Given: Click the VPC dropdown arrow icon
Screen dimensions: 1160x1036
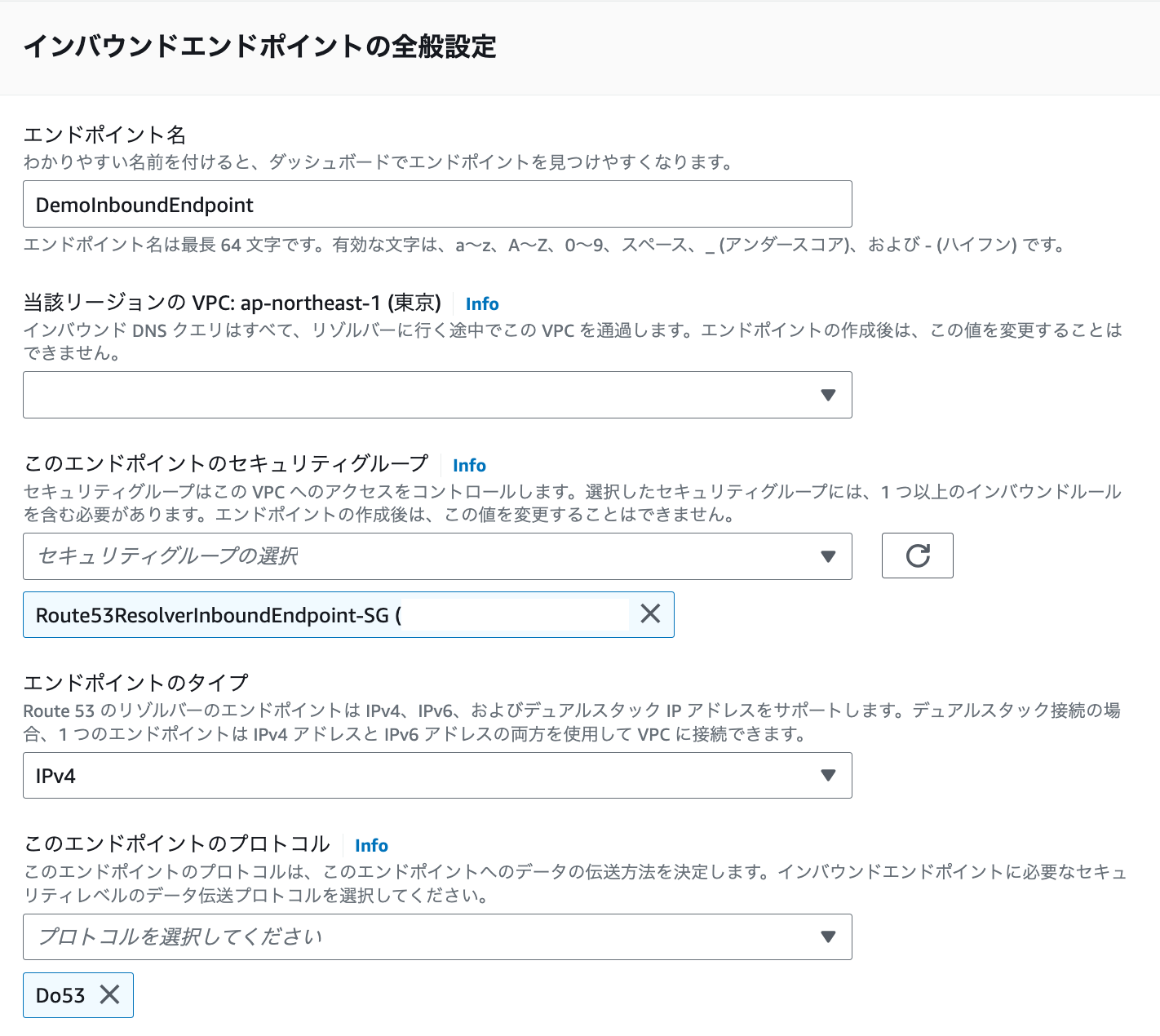Looking at the screenshot, I should click(x=828, y=395).
